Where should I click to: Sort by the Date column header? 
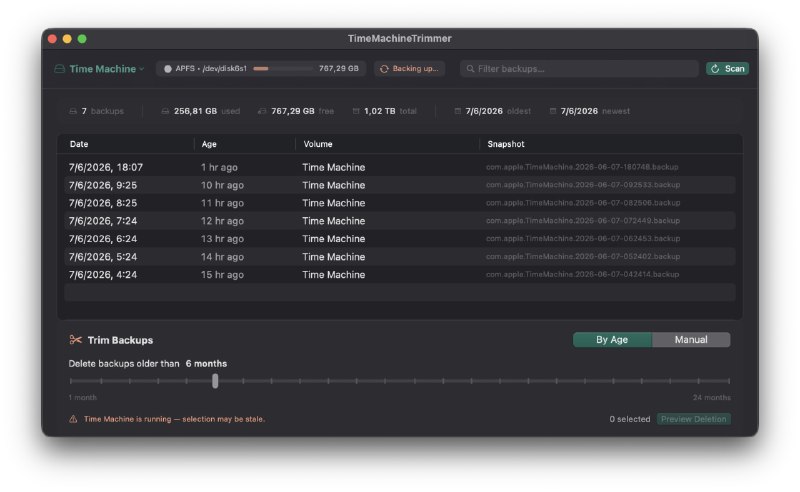click(79, 144)
